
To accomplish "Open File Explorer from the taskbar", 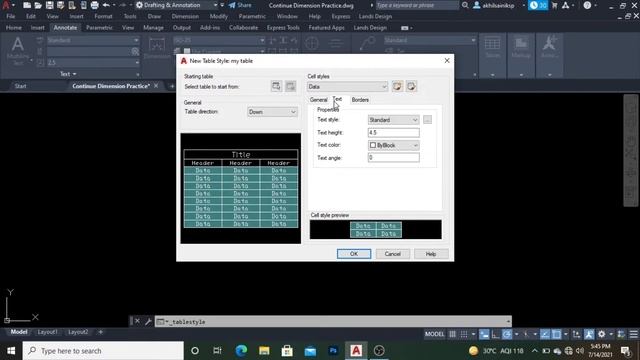I will coord(264,351).
